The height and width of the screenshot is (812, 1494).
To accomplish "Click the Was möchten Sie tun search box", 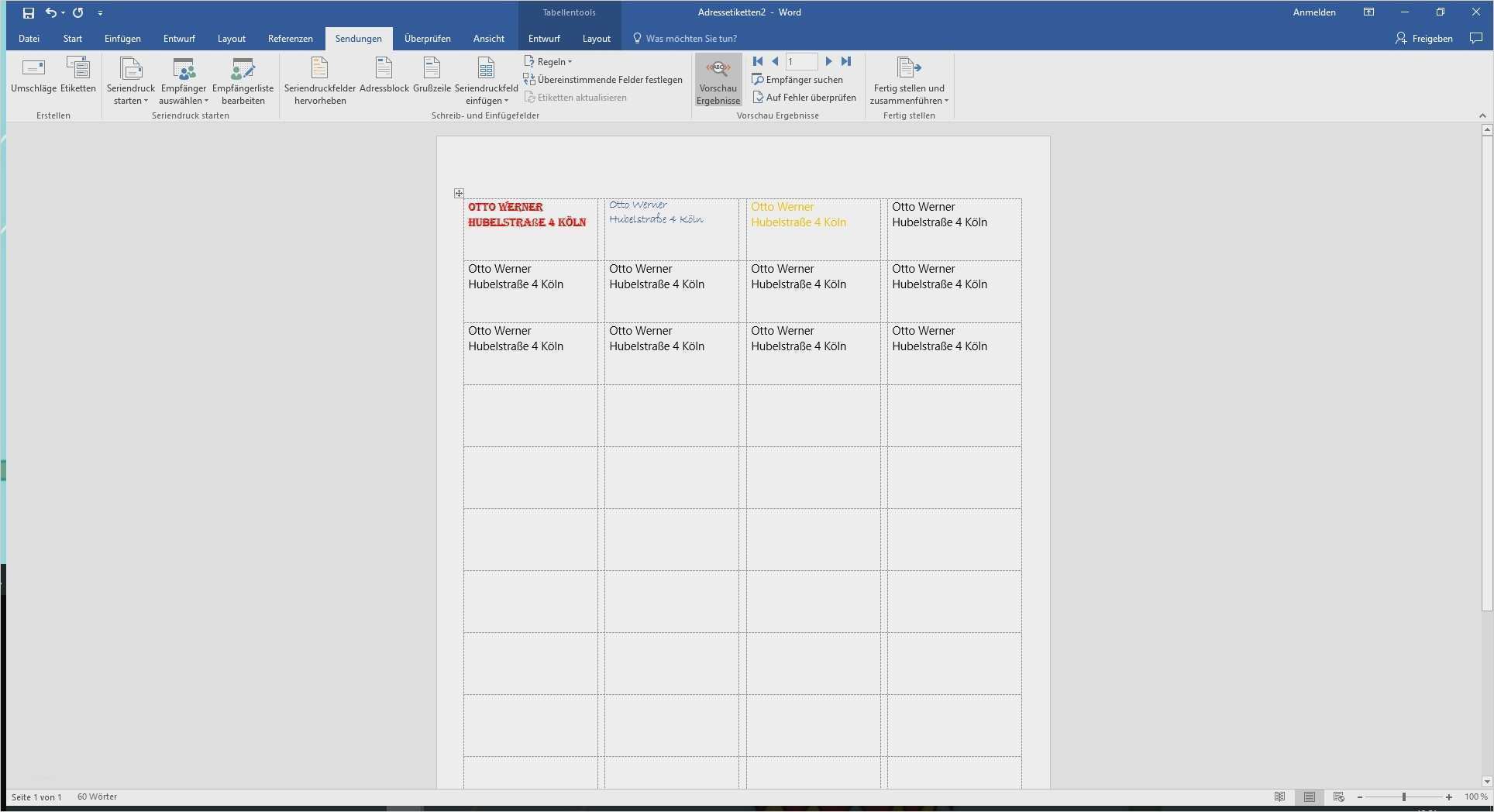I will click(x=686, y=39).
